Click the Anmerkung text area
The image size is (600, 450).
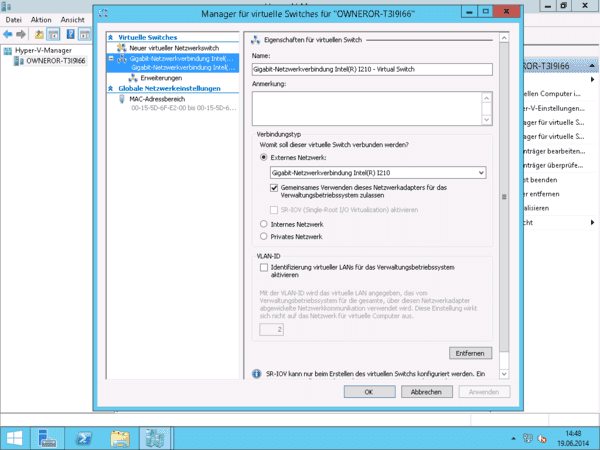click(x=367, y=109)
